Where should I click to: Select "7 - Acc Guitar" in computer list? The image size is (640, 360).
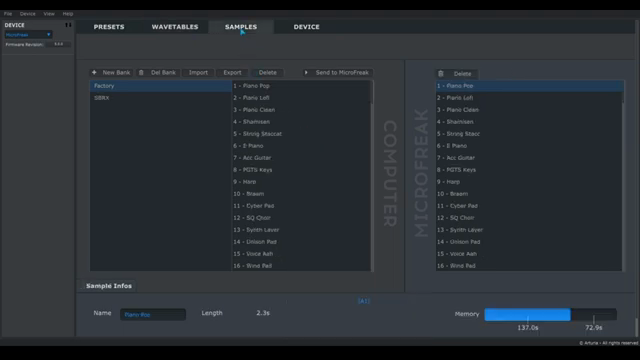[x=301, y=158]
